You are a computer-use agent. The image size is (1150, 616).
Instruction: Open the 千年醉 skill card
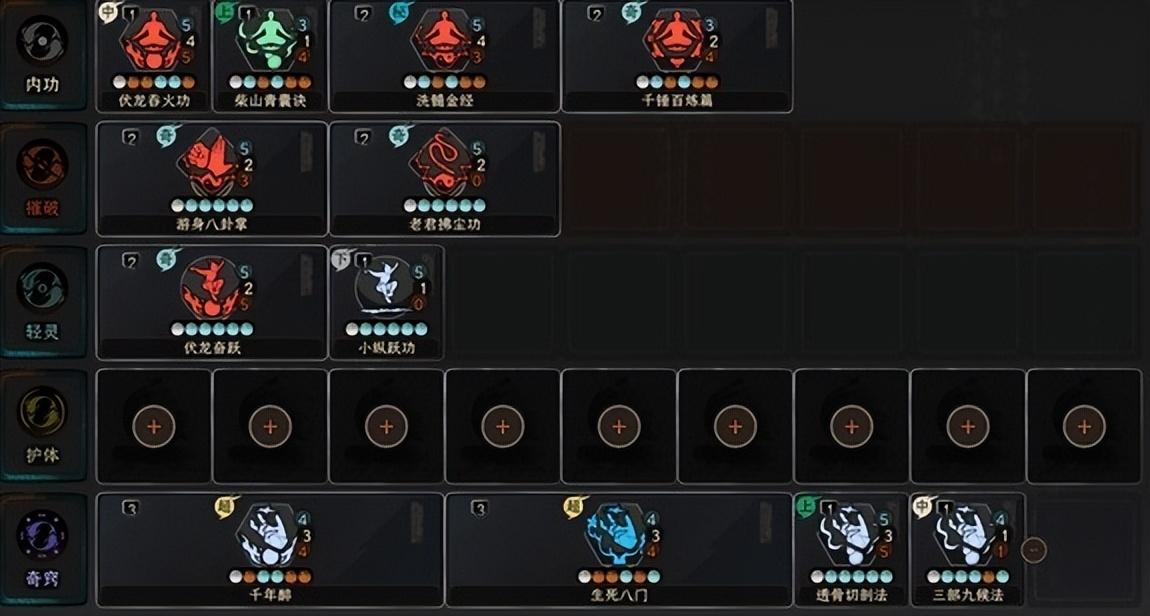pos(271,549)
